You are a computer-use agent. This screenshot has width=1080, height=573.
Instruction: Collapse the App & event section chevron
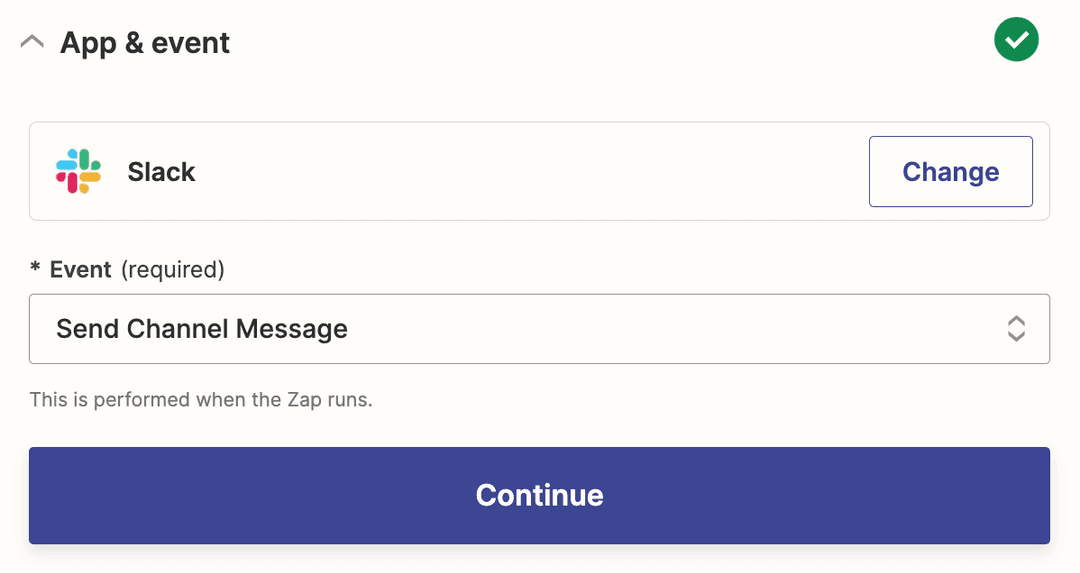point(32,43)
